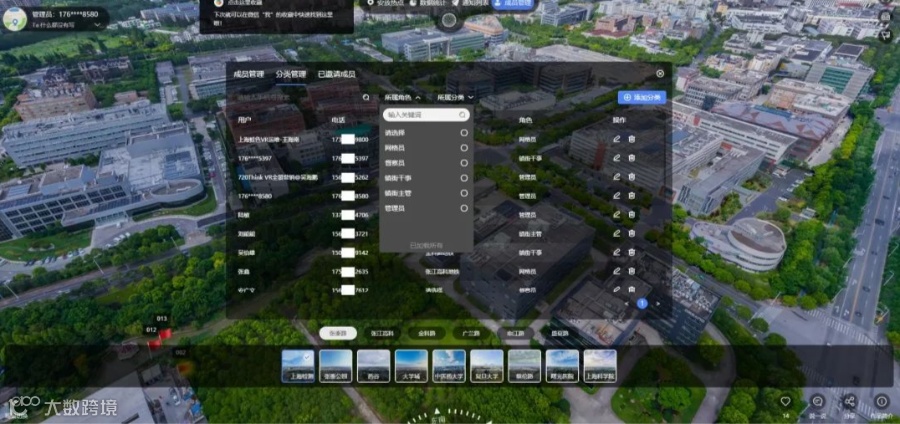Screen dimensions: 900x424
Task: Select the 镇街主管 role radio button
Action: [x=464, y=193]
